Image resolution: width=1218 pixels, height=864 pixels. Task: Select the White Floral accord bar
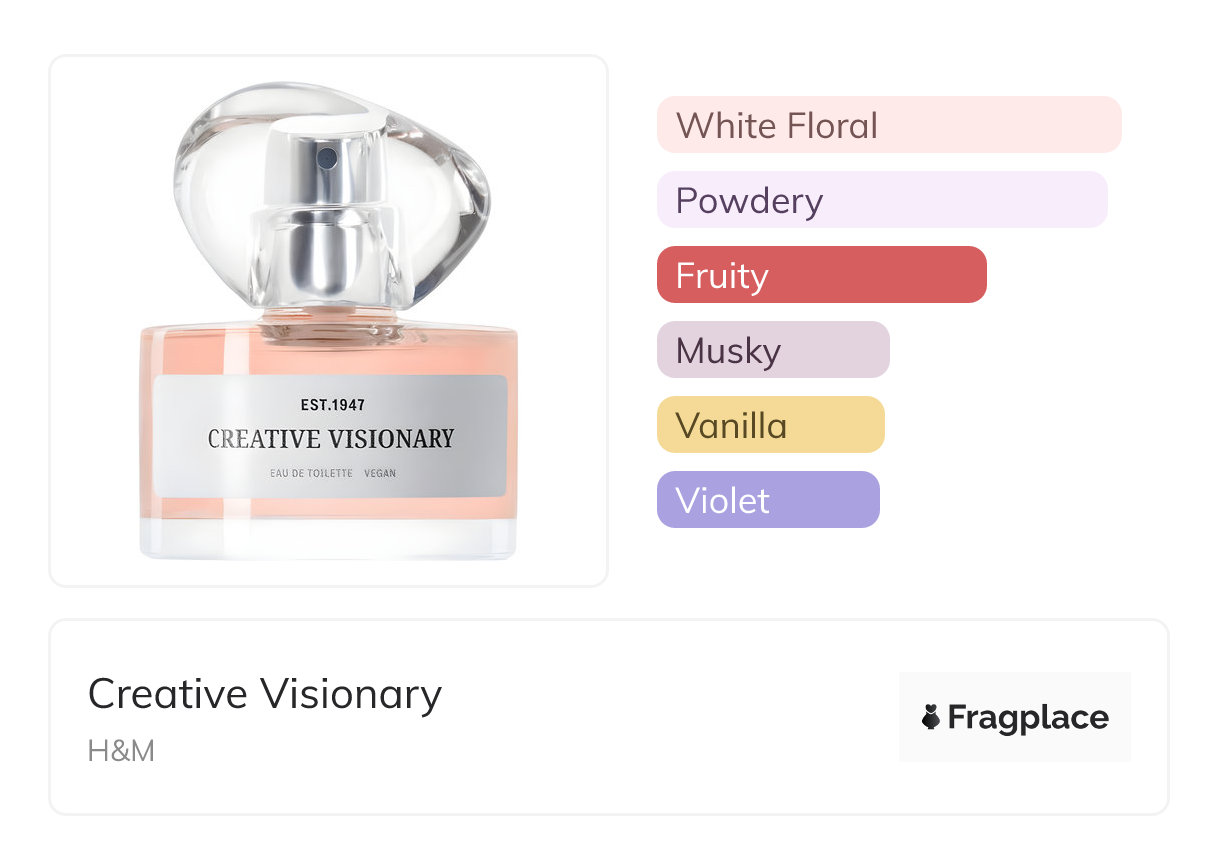click(x=889, y=125)
